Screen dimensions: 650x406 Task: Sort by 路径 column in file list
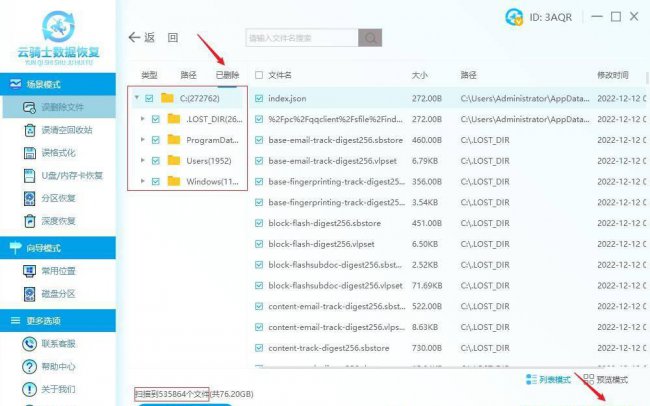[468, 75]
